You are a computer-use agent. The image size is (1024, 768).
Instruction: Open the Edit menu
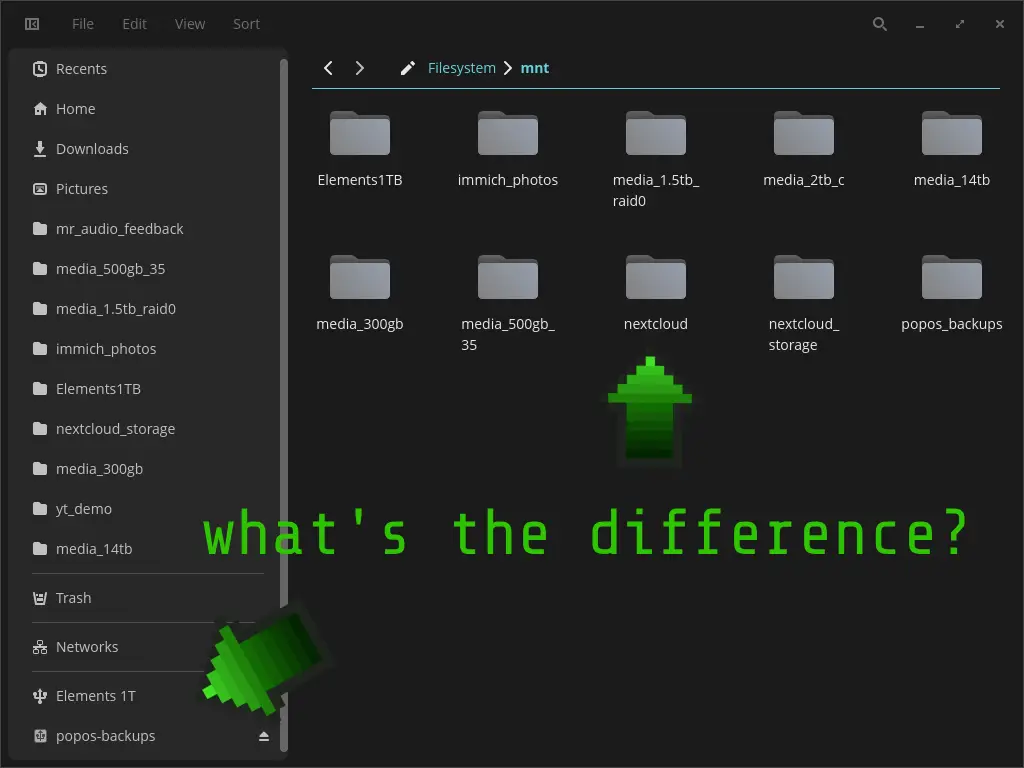[135, 24]
